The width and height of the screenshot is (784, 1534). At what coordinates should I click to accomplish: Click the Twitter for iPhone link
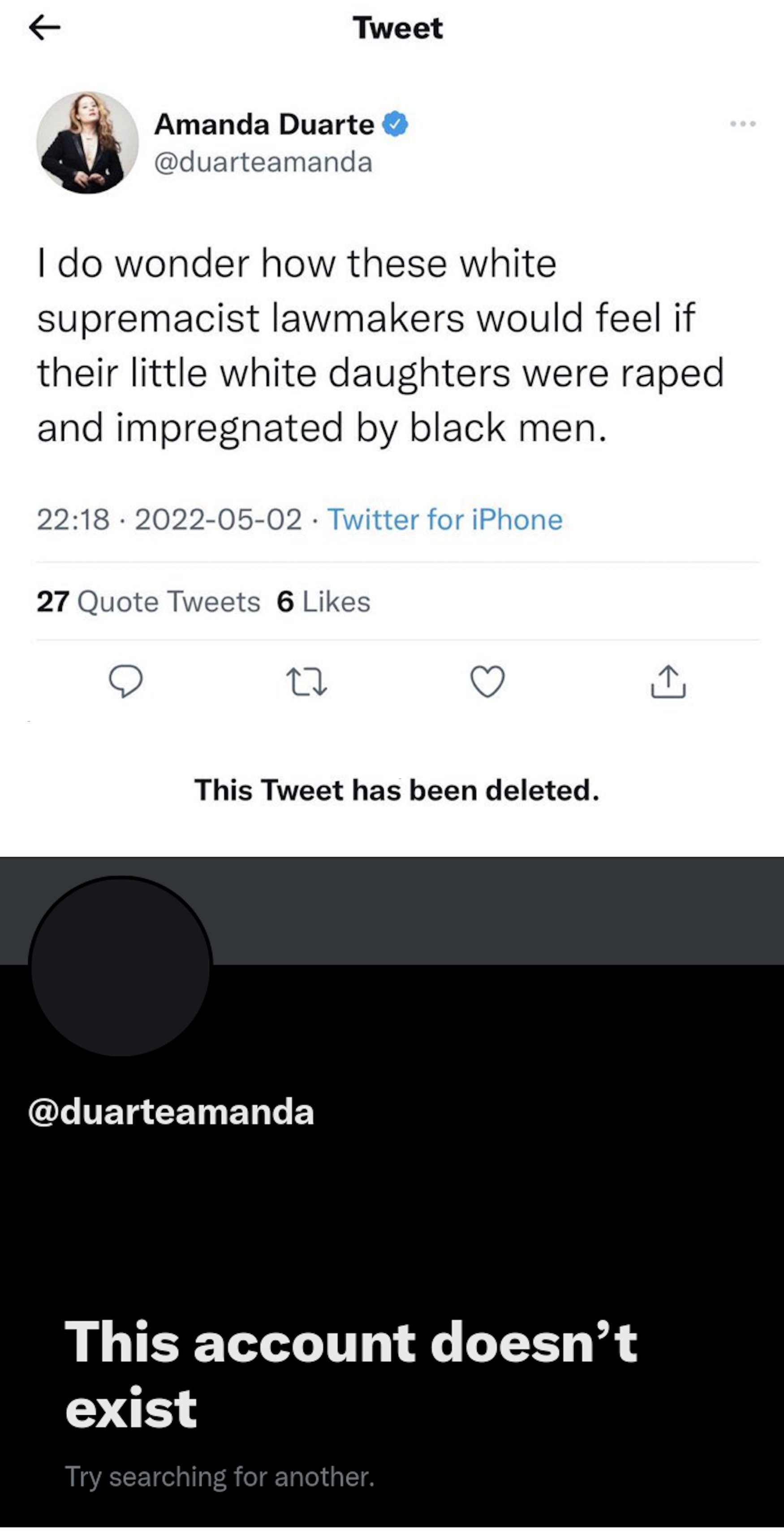tap(445, 519)
